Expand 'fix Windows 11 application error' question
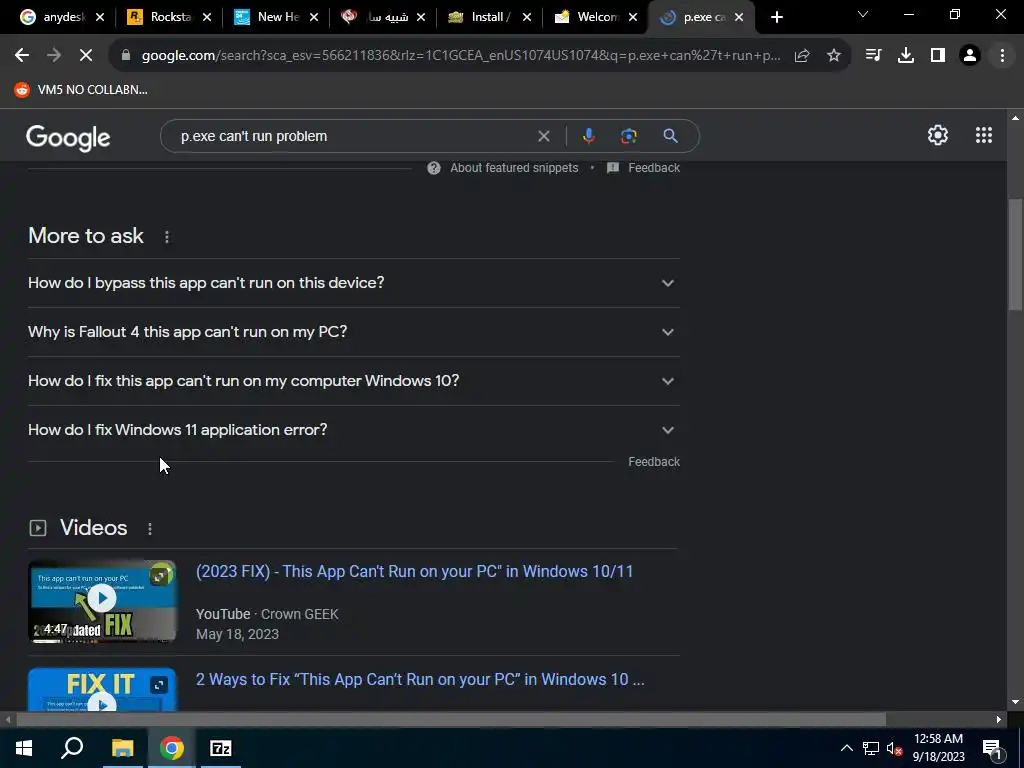The width and height of the screenshot is (1024, 768). [354, 430]
